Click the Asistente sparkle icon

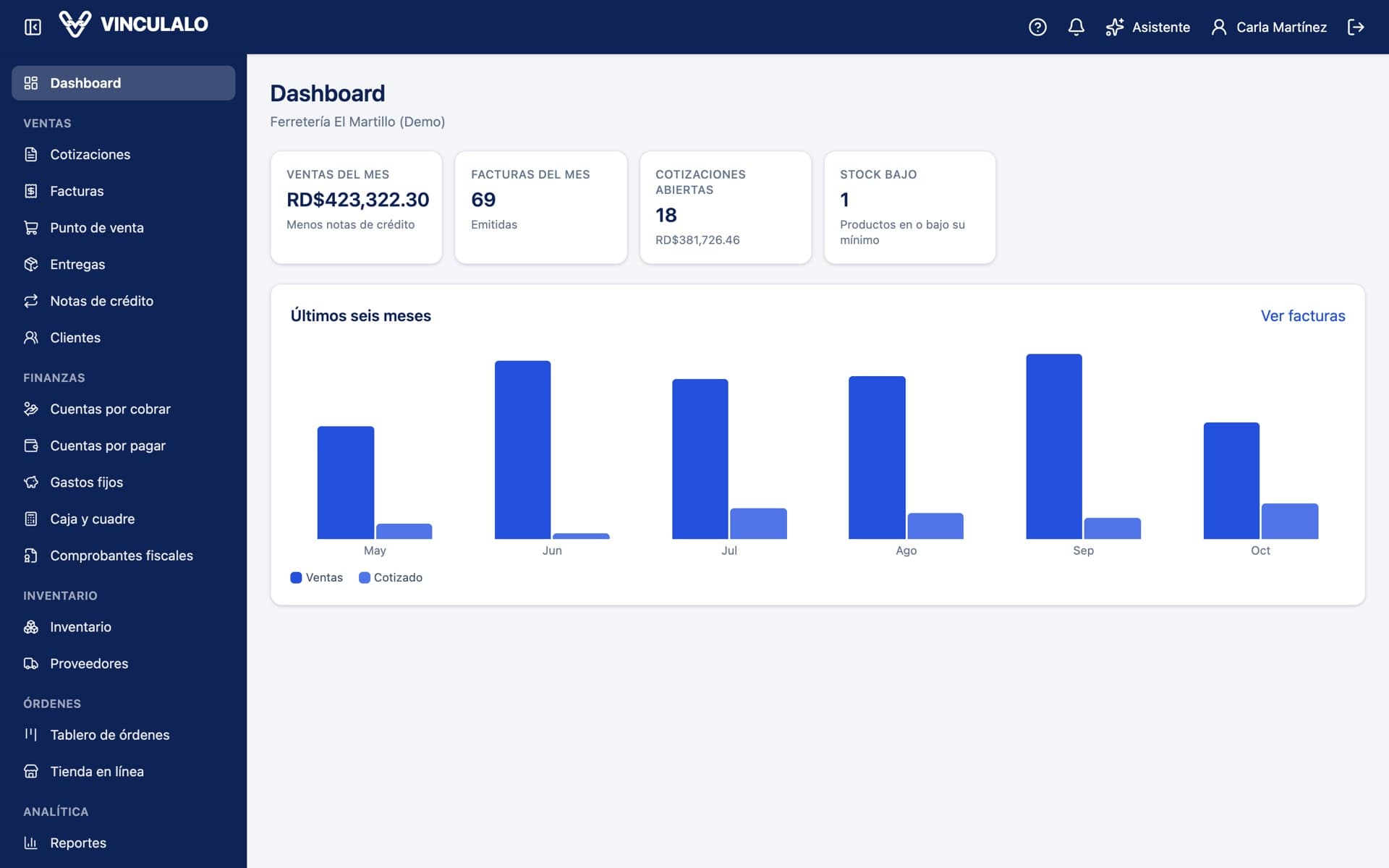(1115, 27)
